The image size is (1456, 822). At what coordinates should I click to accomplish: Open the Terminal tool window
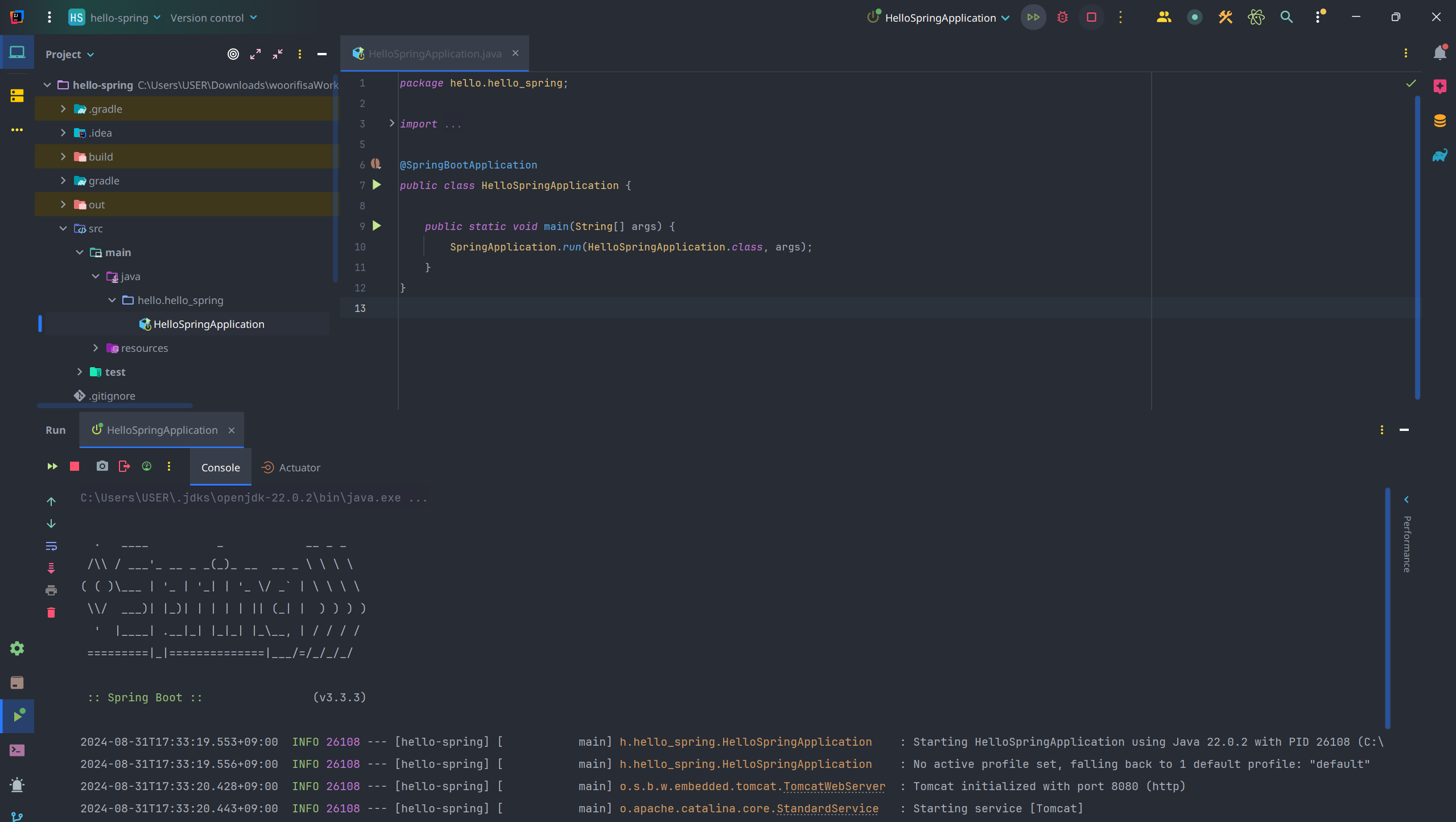[x=17, y=750]
